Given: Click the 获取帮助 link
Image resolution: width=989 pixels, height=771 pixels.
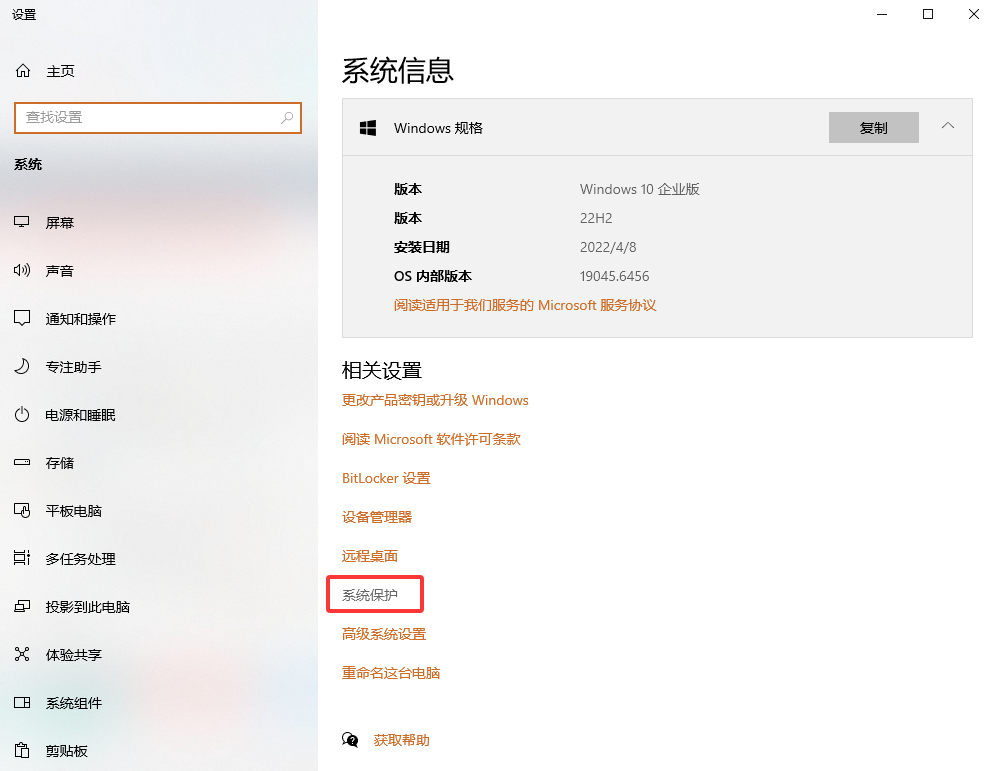Looking at the screenshot, I should [402, 740].
